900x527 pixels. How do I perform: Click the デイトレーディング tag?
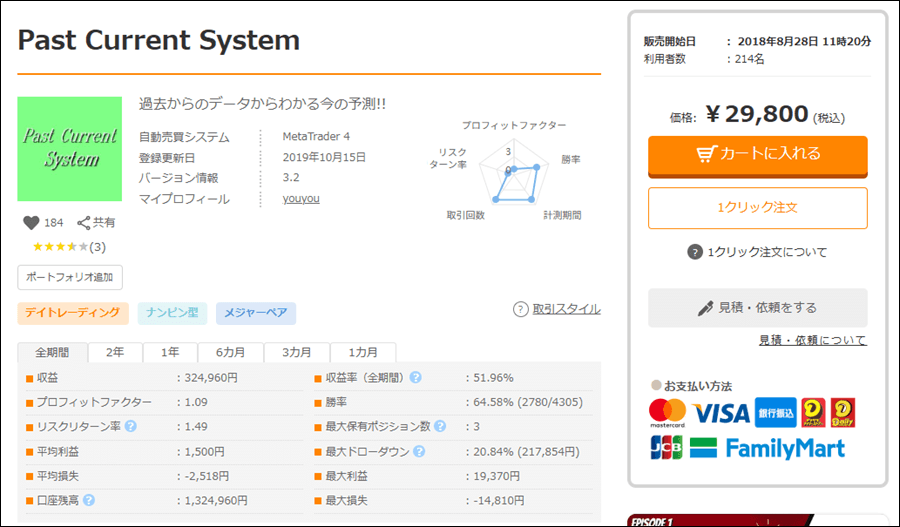point(73,314)
